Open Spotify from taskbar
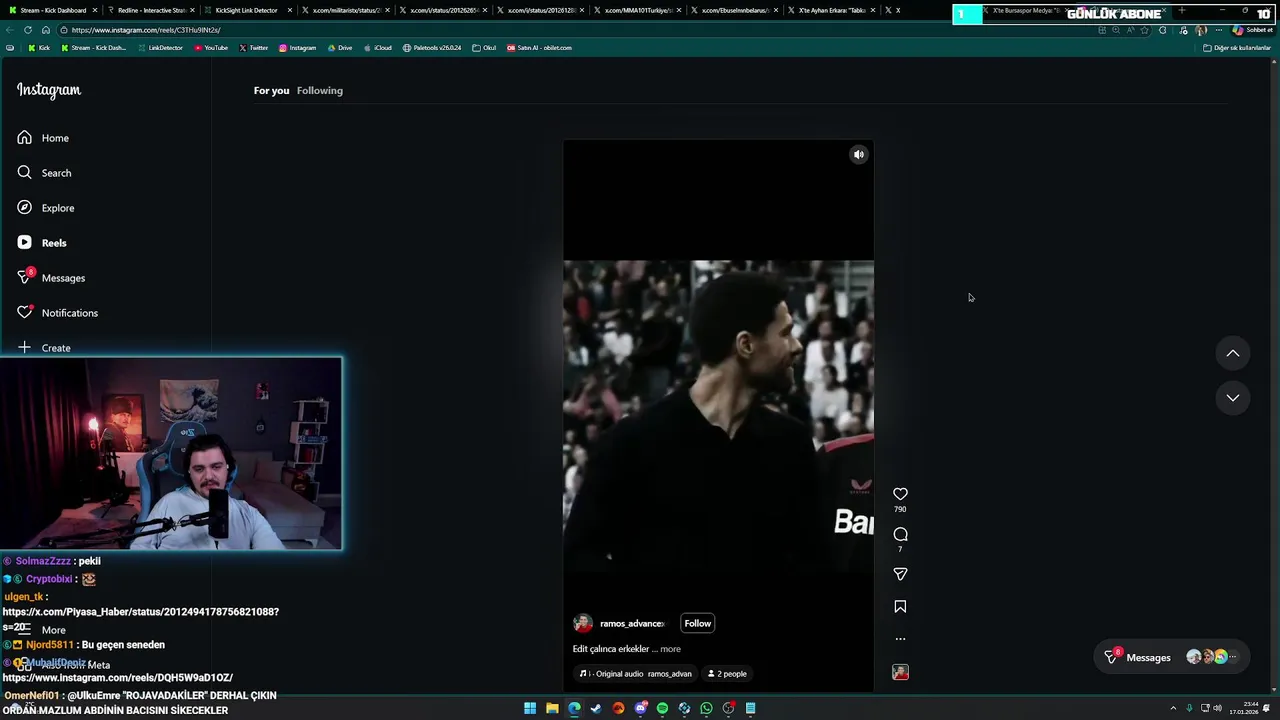Viewport: 1280px width, 720px height. click(662, 708)
